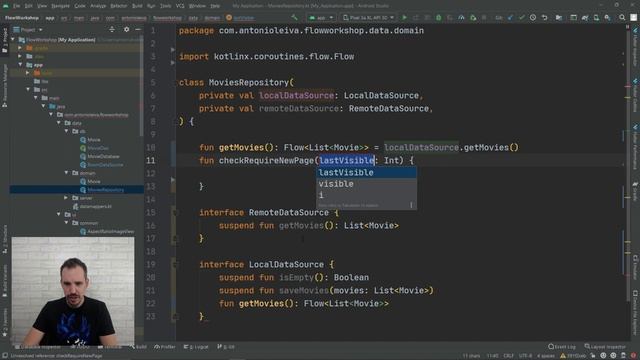Click 'FlowWorkshop' breadcrumb in navigation bar

[x=22, y=18]
